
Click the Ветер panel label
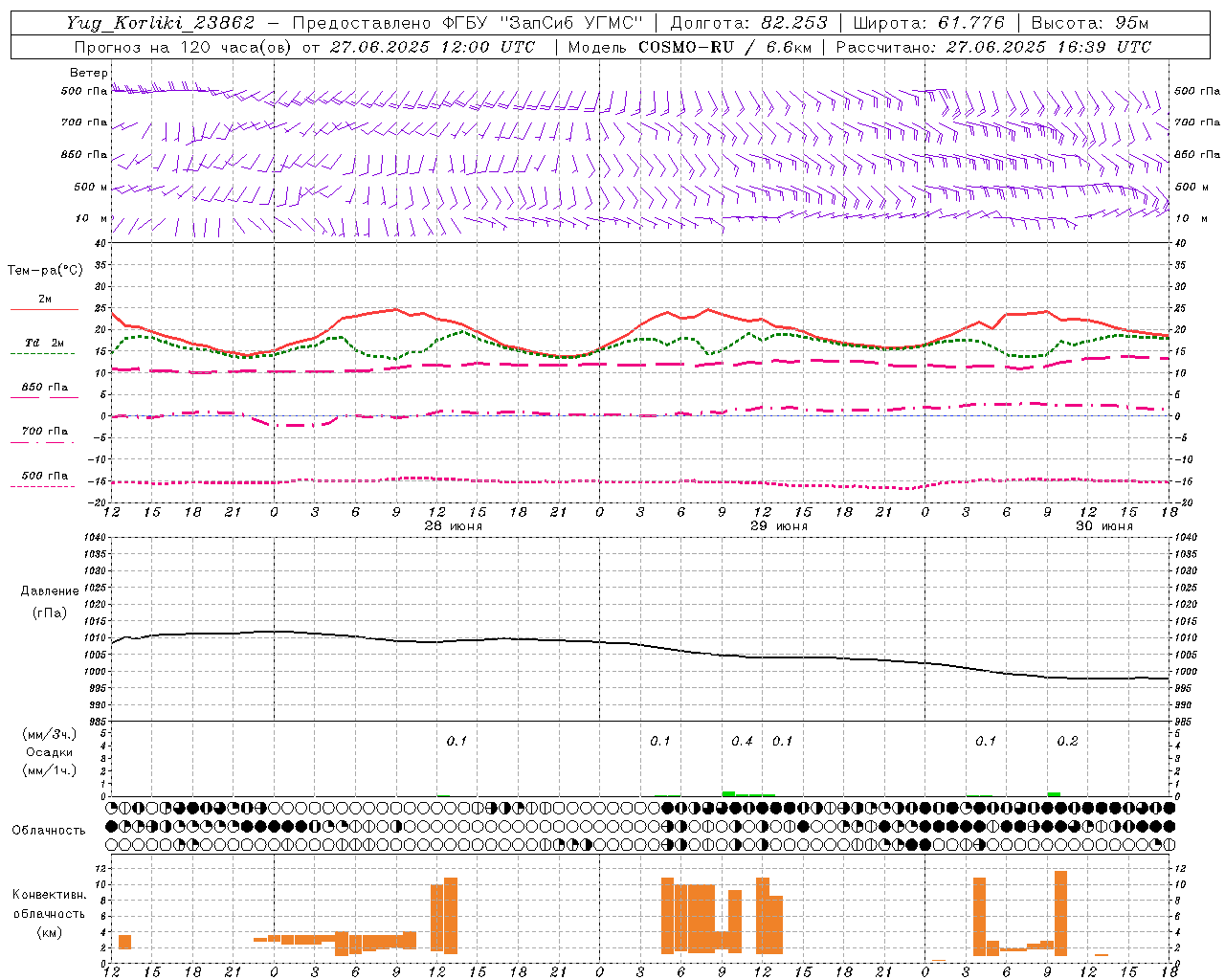pos(88,73)
